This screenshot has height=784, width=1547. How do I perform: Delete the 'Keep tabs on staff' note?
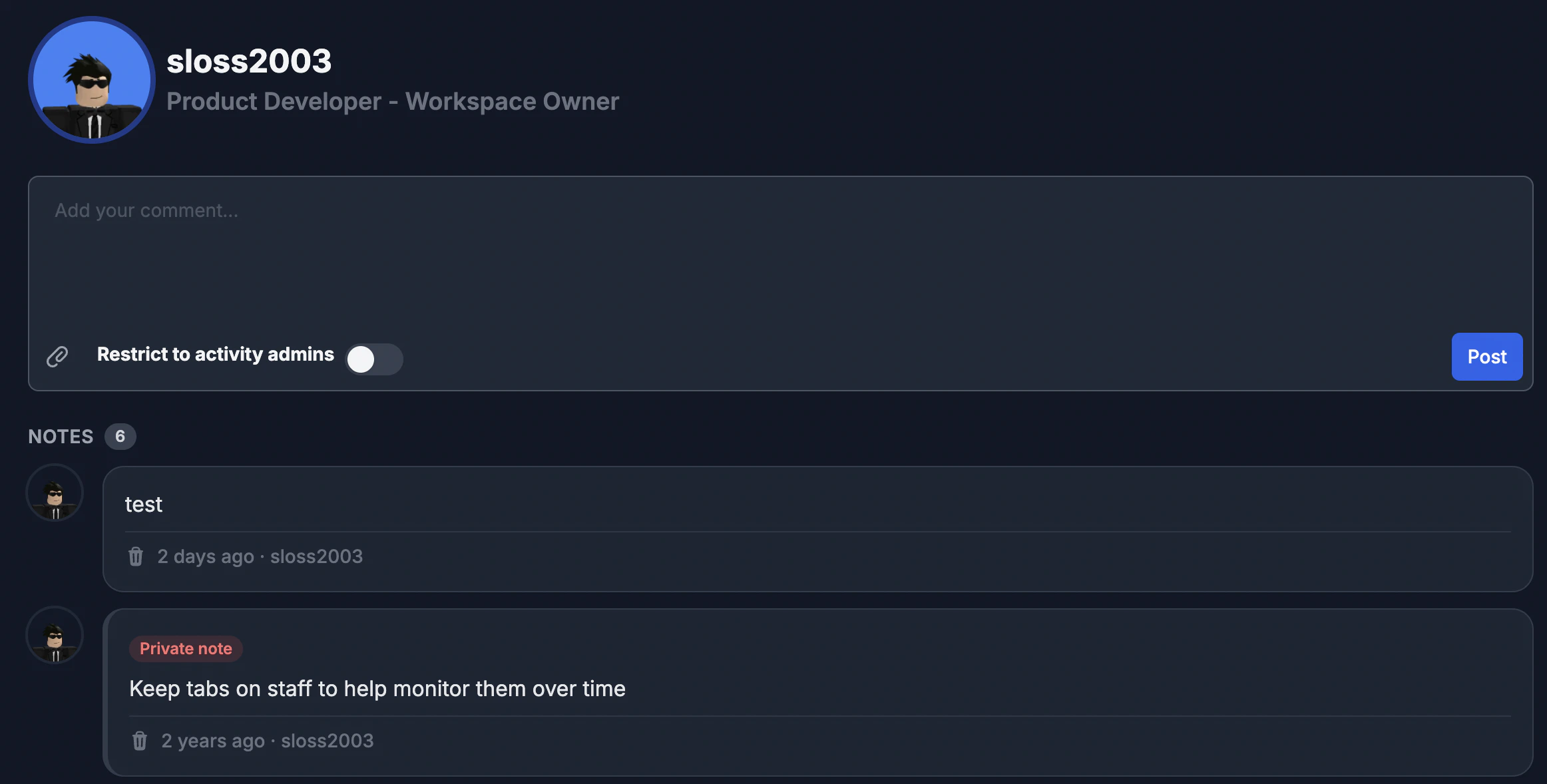coord(140,741)
